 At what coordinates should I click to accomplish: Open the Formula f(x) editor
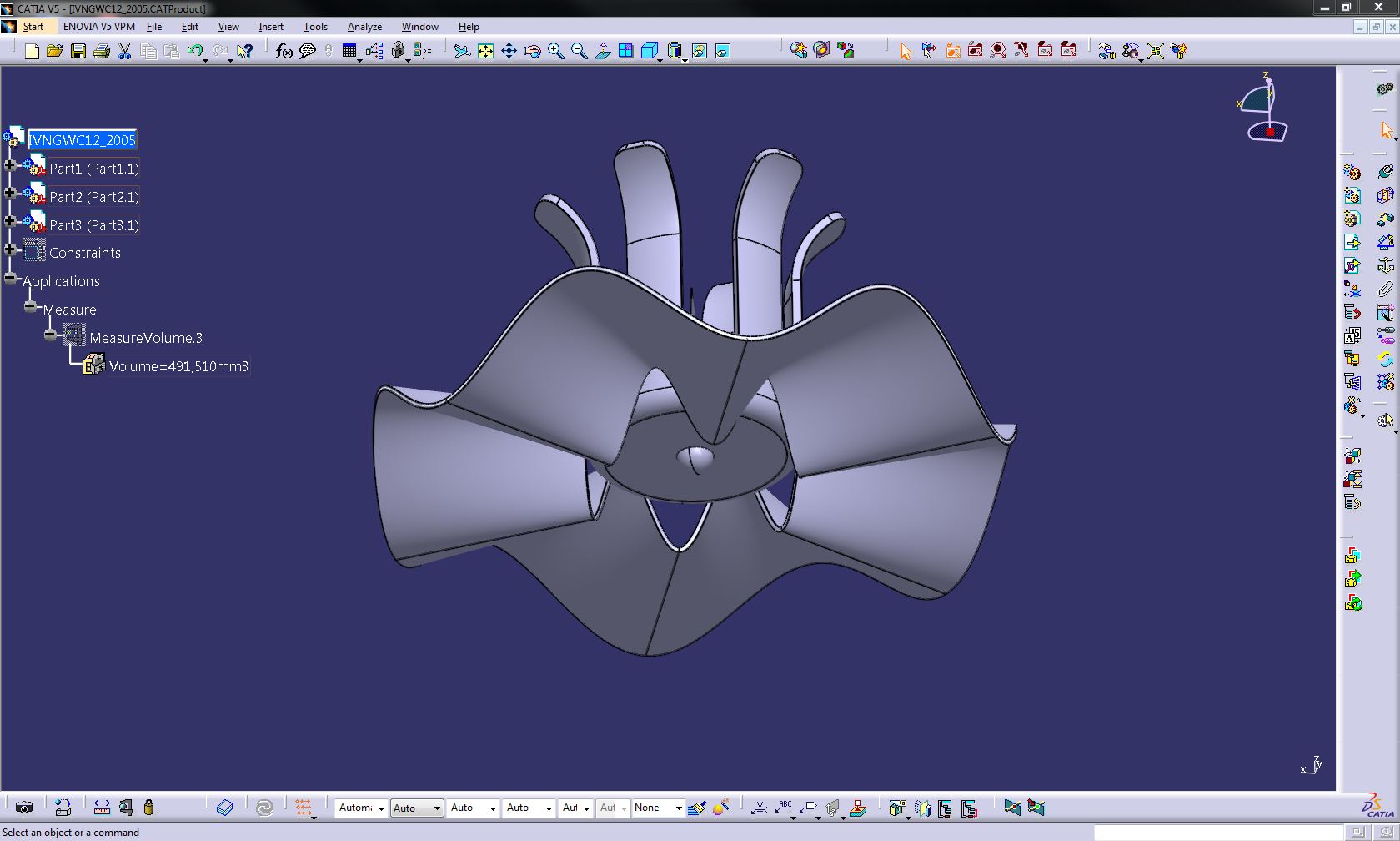[x=284, y=52]
